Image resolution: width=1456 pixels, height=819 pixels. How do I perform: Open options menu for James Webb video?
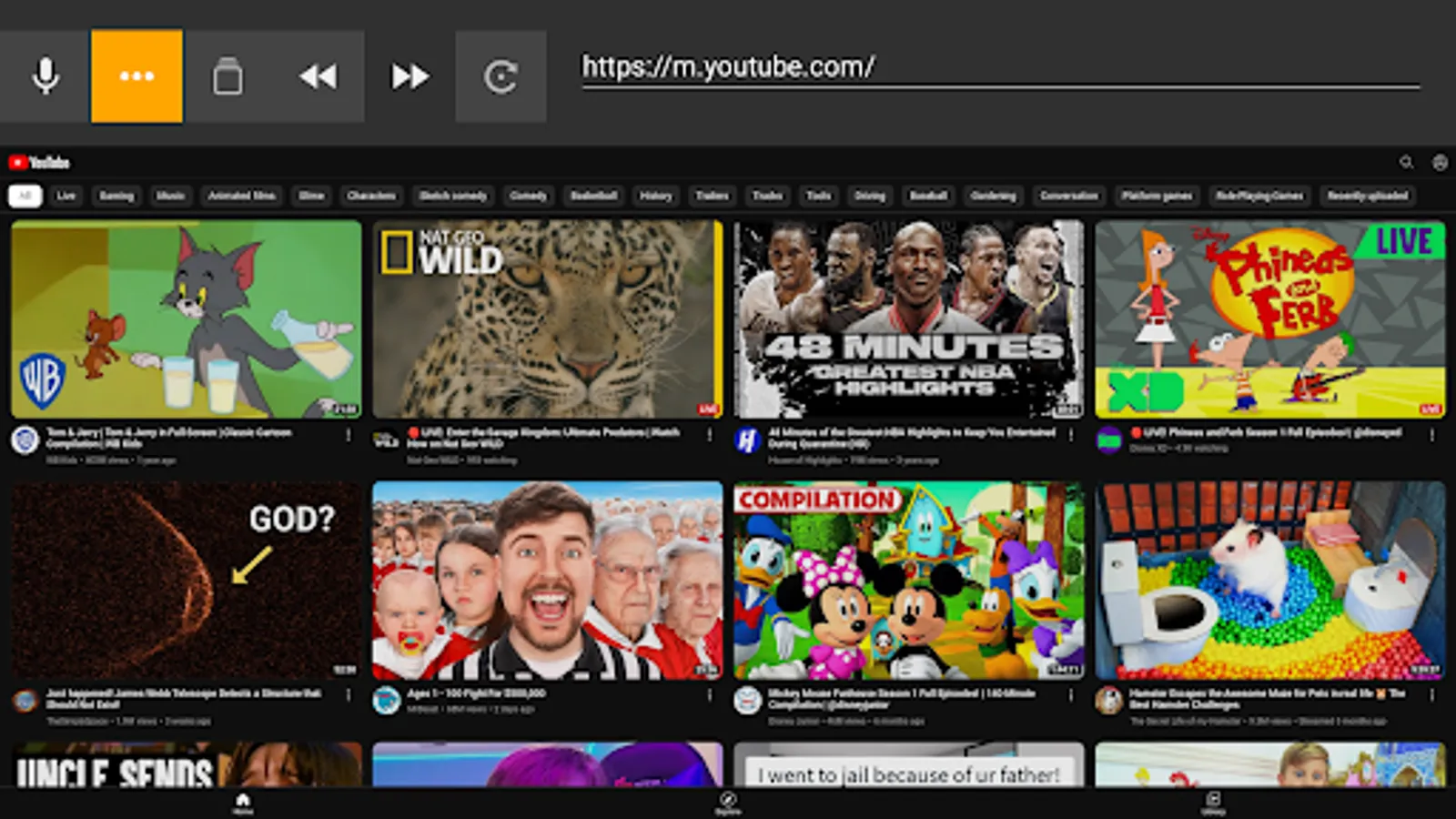pyautogui.click(x=349, y=696)
